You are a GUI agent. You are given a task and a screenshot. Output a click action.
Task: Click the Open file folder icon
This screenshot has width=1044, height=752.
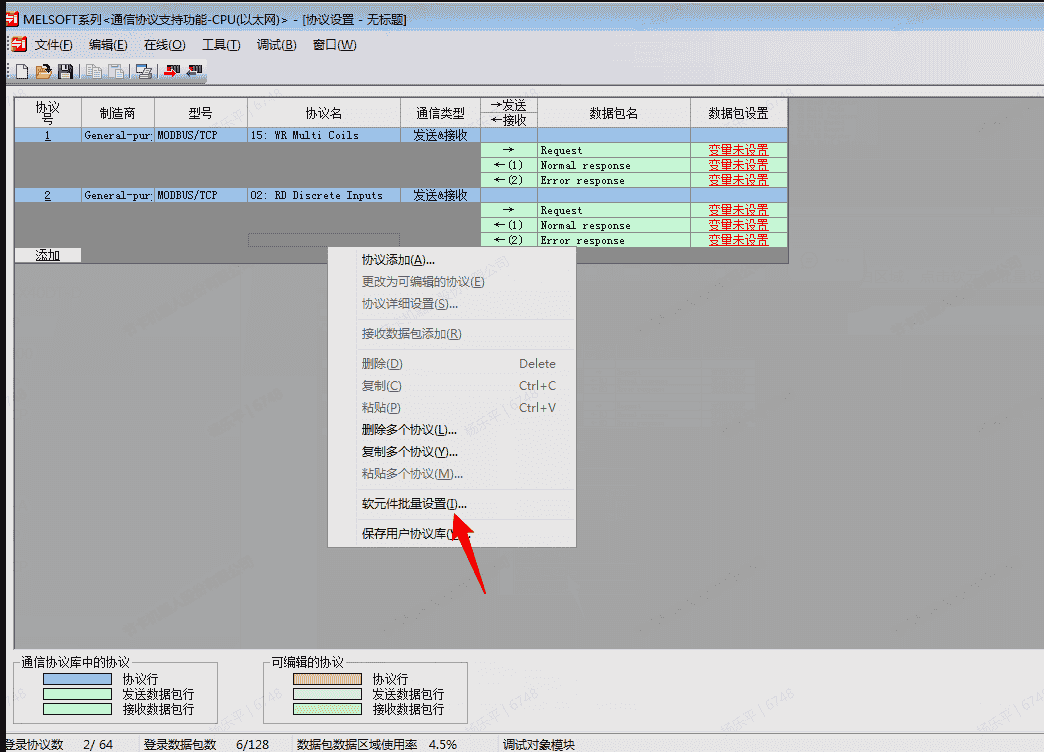pyautogui.click(x=43, y=71)
